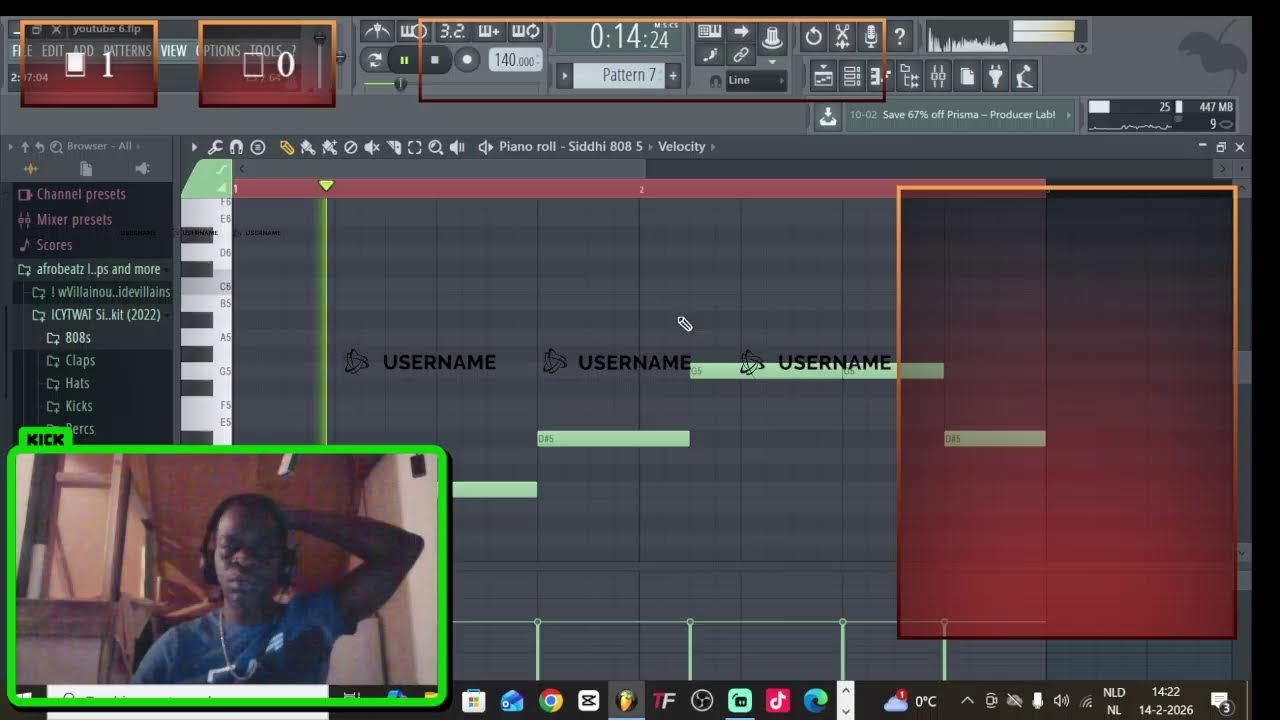Expand the ICYTWAT Si..kit (2022) folder

pos(105,314)
